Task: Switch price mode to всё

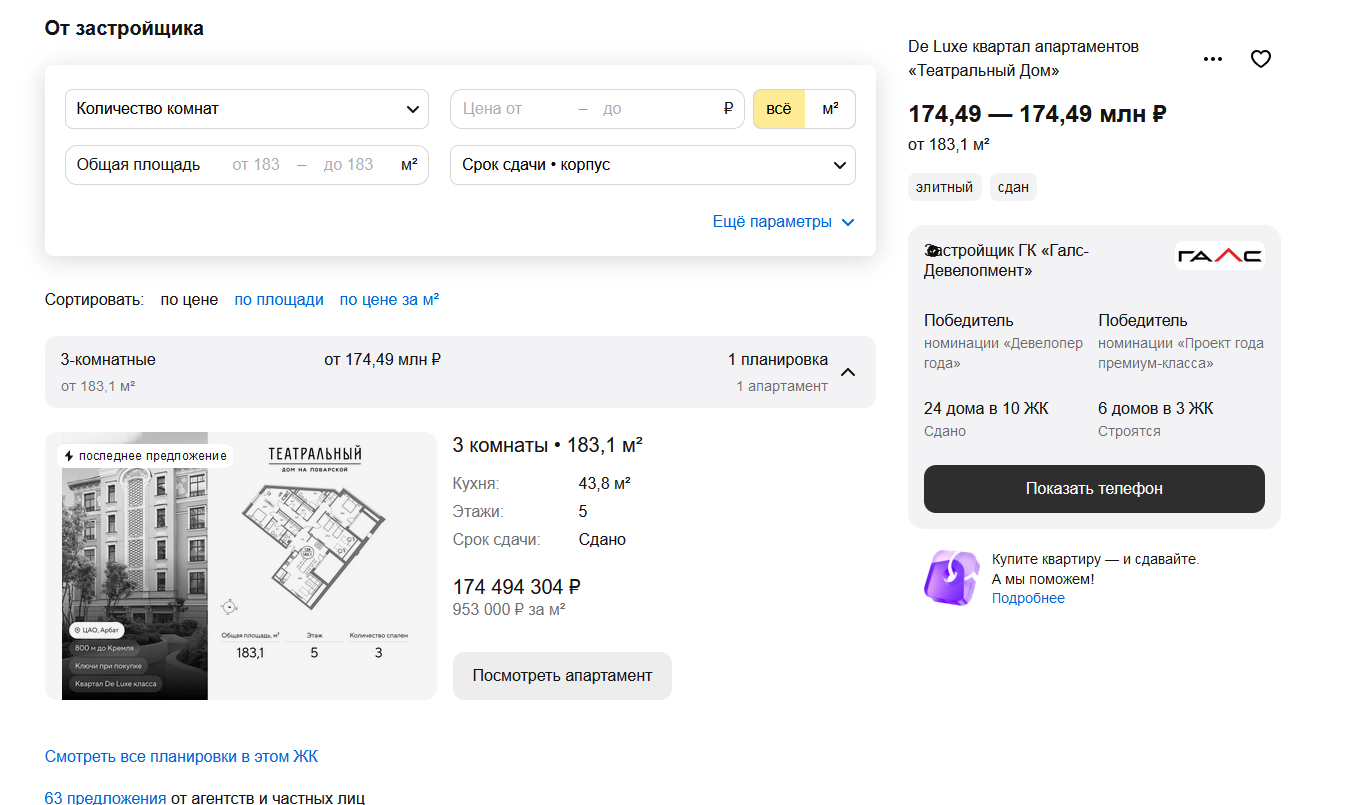Action: 778,109
